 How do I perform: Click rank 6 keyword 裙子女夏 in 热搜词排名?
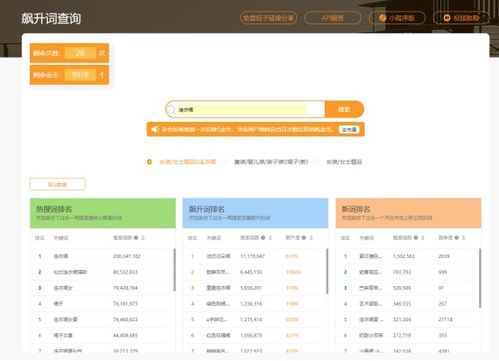(x=63, y=335)
